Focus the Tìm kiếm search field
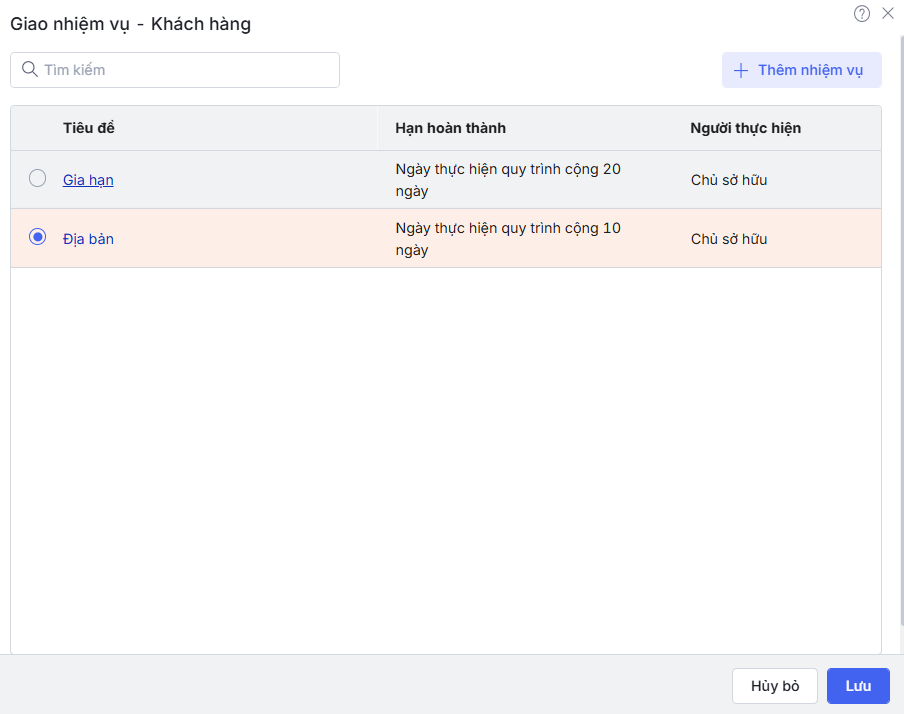This screenshot has height=714, width=904. point(185,70)
